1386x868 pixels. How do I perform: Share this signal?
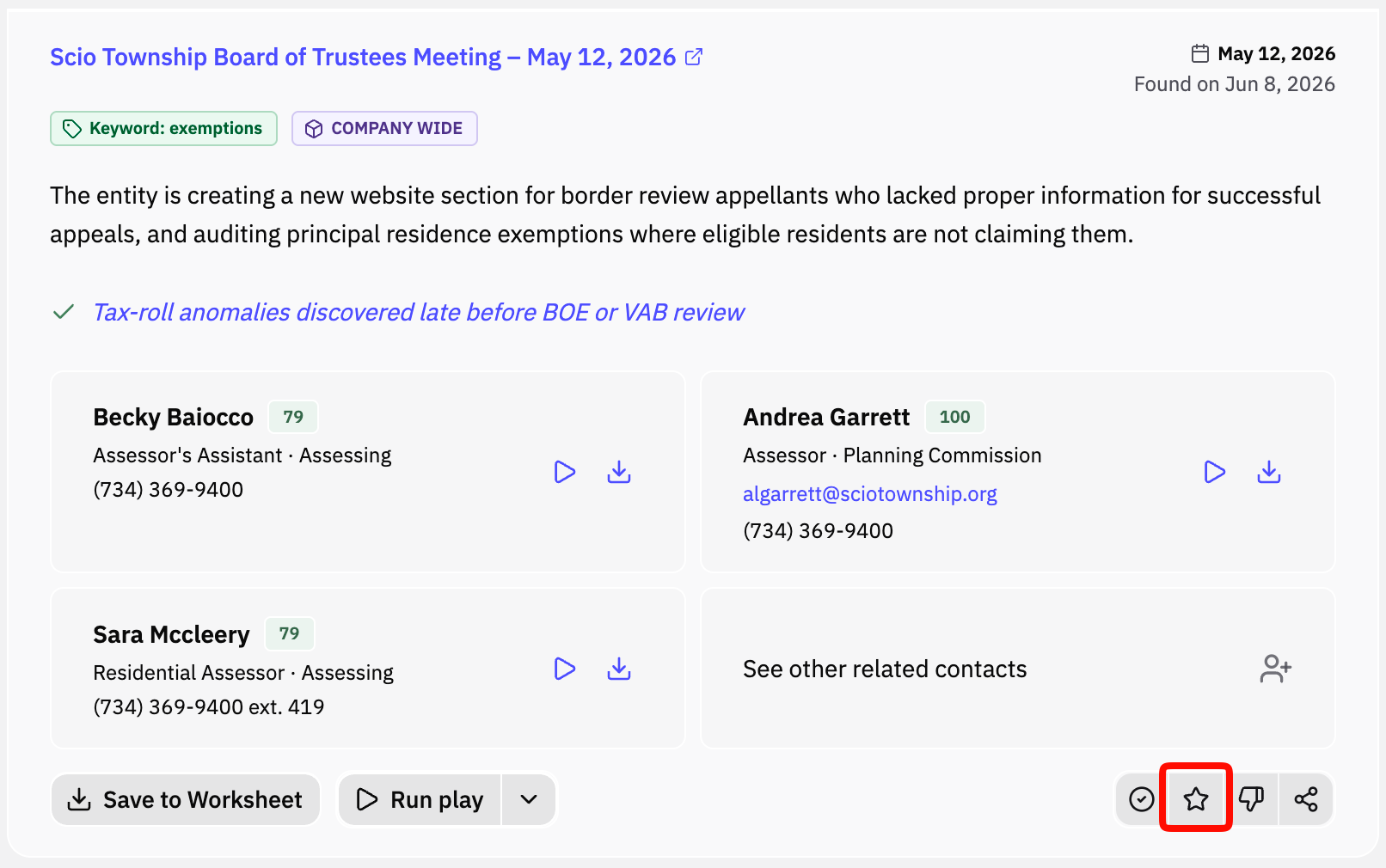click(1306, 799)
